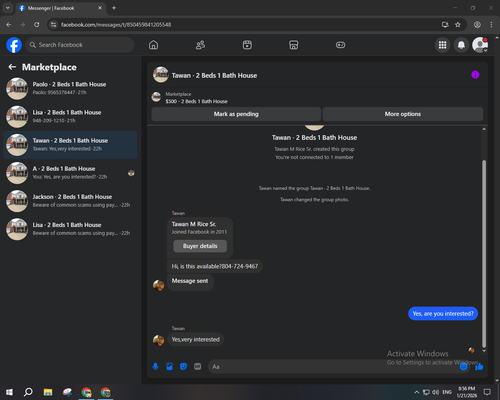Open the taskbar volume icon

pos(435,392)
